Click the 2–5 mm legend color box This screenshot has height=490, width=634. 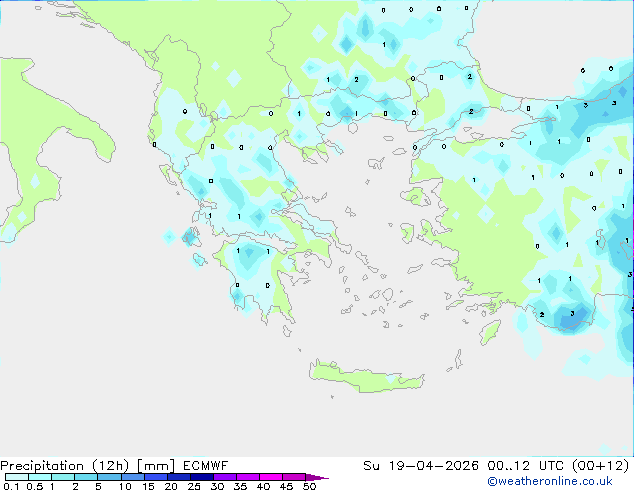point(86,477)
